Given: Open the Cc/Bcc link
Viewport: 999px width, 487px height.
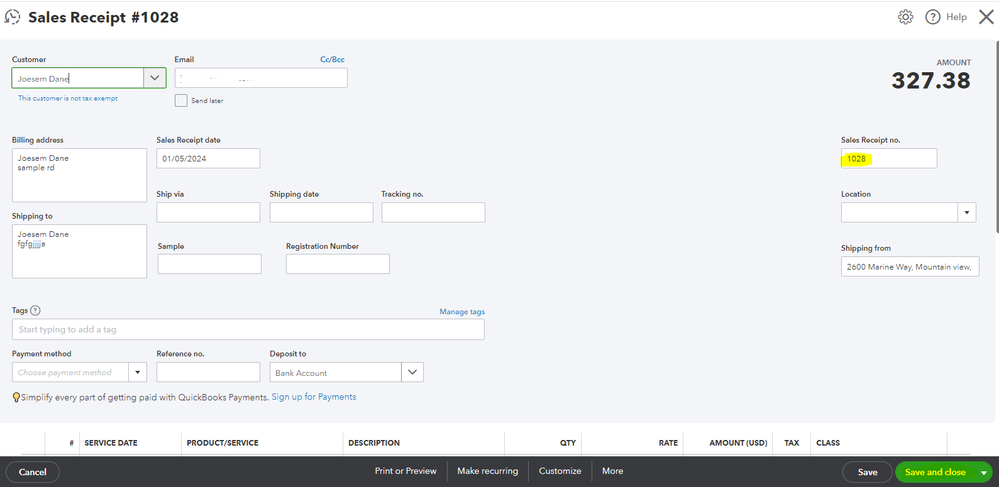Looking at the screenshot, I should pos(332,59).
